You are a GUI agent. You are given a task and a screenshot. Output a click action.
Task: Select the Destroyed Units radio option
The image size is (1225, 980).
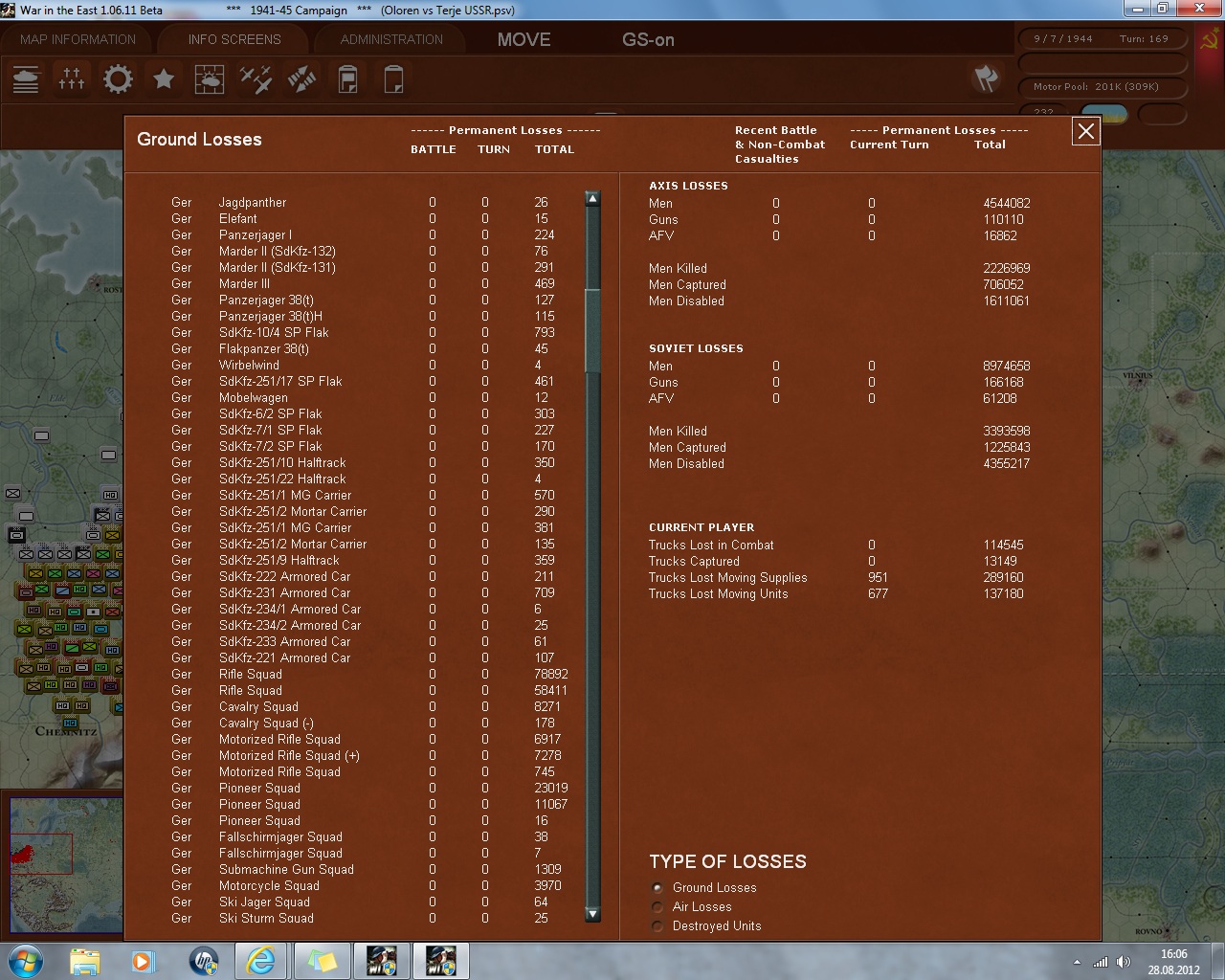657,926
